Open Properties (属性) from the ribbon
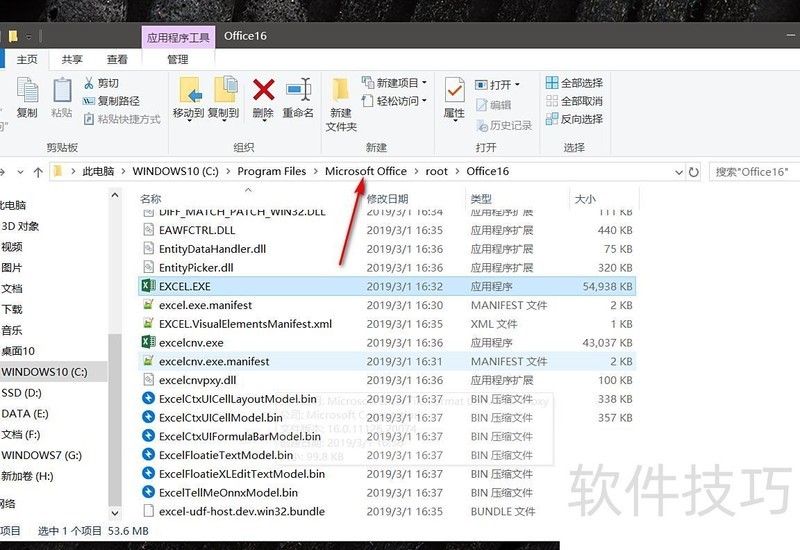The width and height of the screenshot is (800, 550). point(454,99)
